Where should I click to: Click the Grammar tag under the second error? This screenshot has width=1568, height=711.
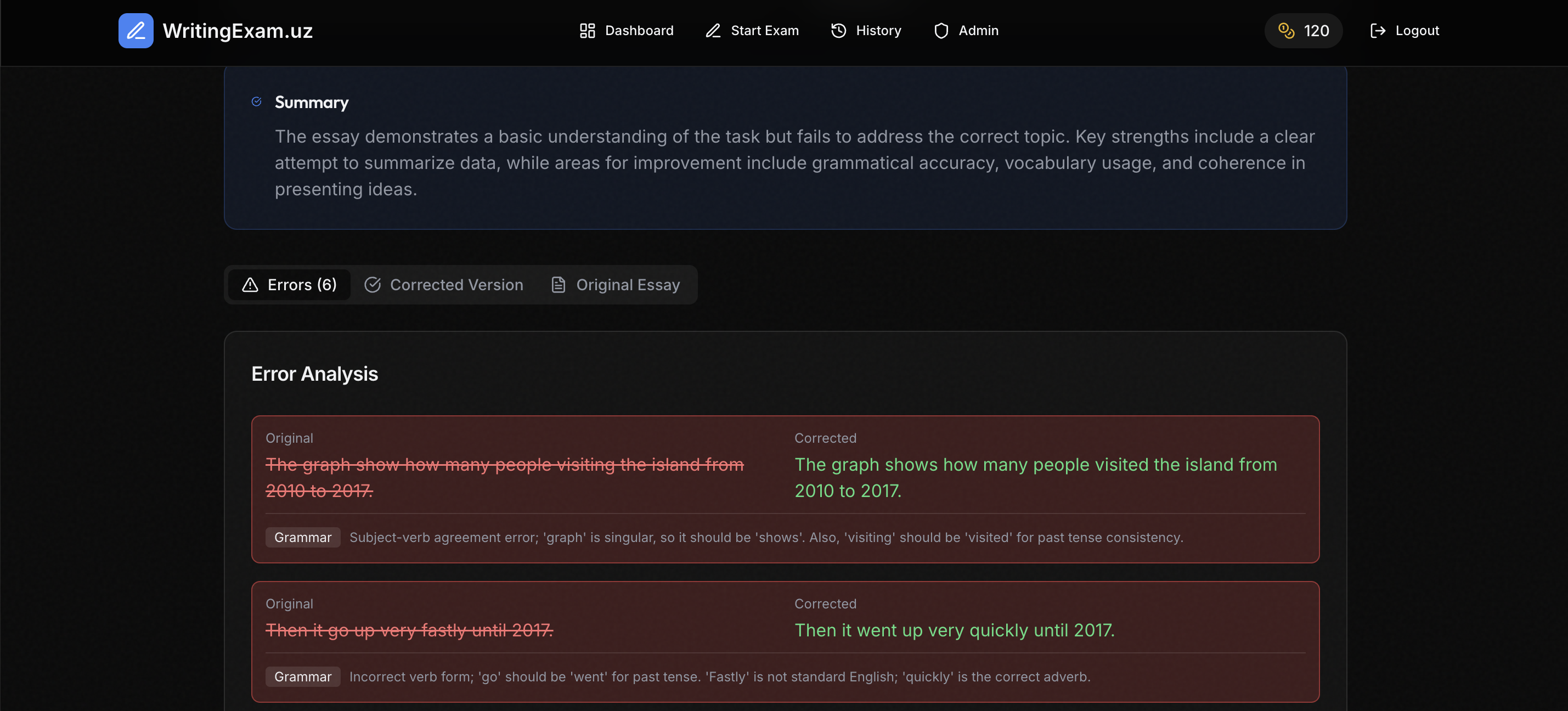coord(302,676)
